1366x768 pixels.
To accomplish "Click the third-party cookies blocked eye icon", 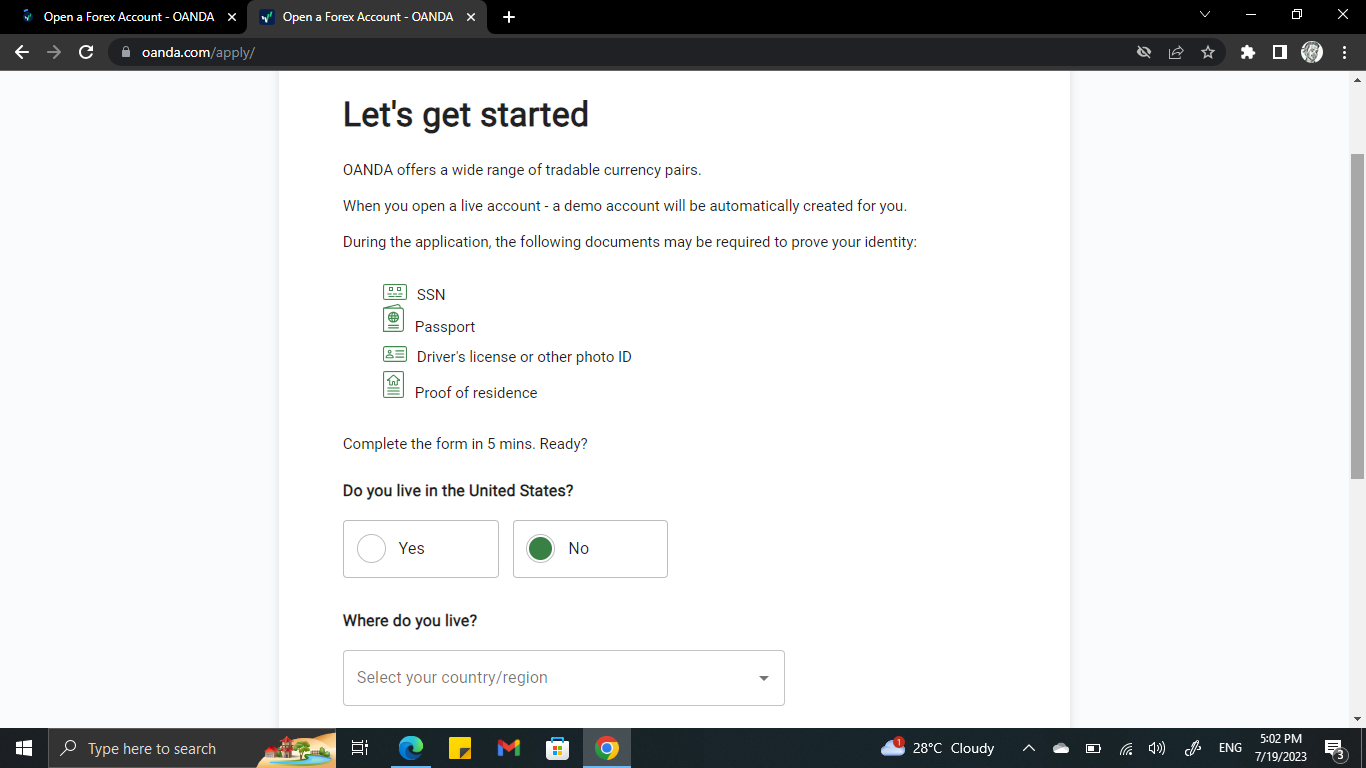I will [1144, 52].
